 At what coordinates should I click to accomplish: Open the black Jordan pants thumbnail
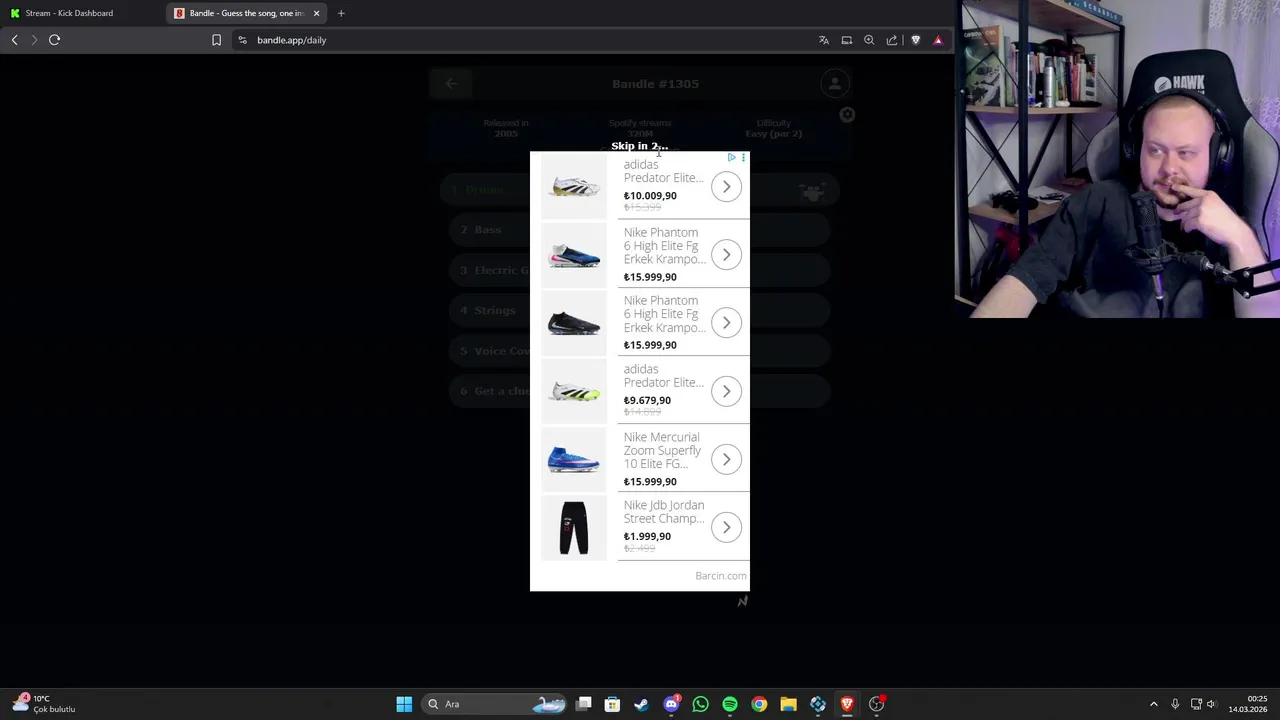[x=574, y=527]
